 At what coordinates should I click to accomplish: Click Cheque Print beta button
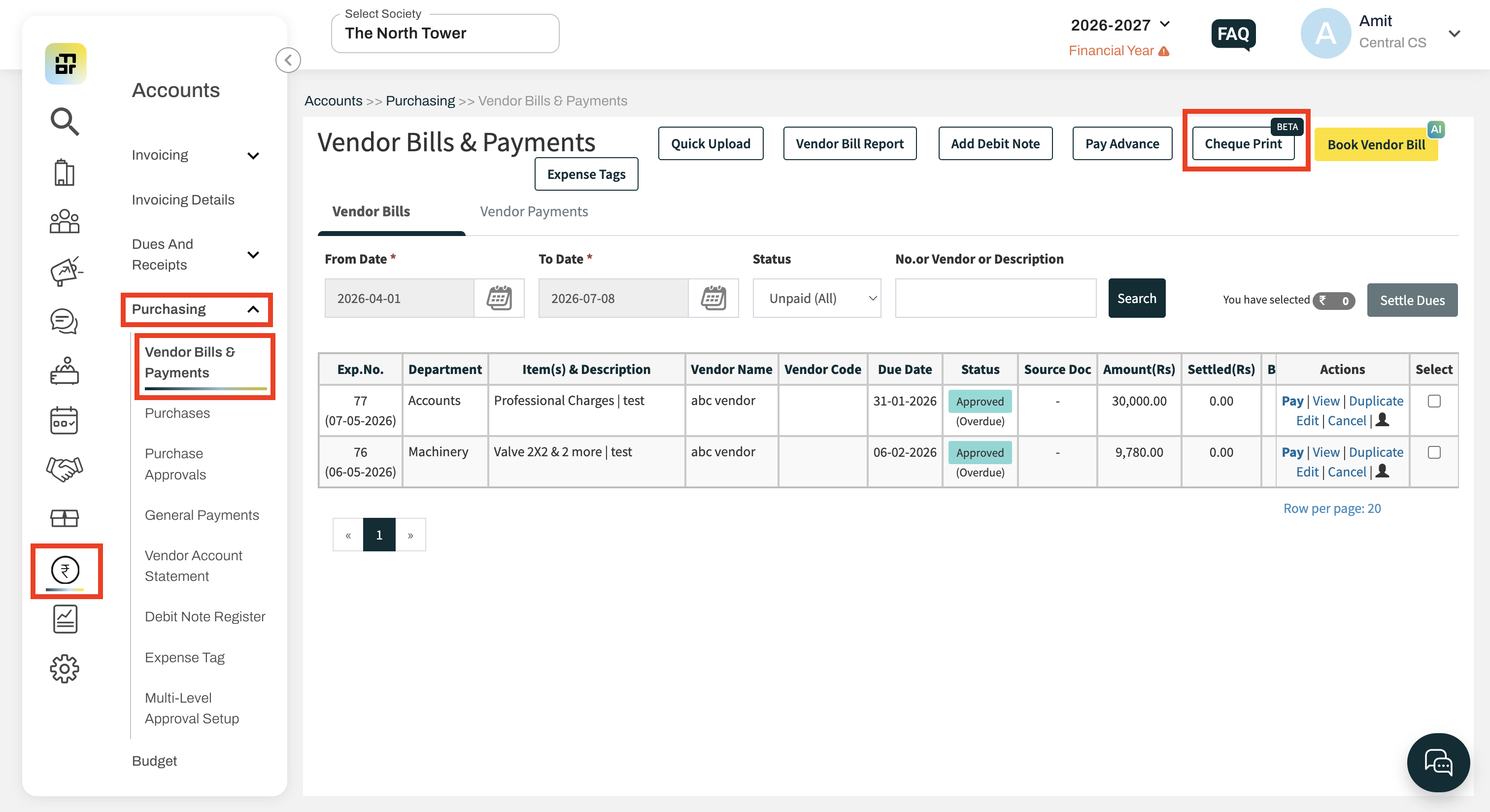pos(1243,143)
